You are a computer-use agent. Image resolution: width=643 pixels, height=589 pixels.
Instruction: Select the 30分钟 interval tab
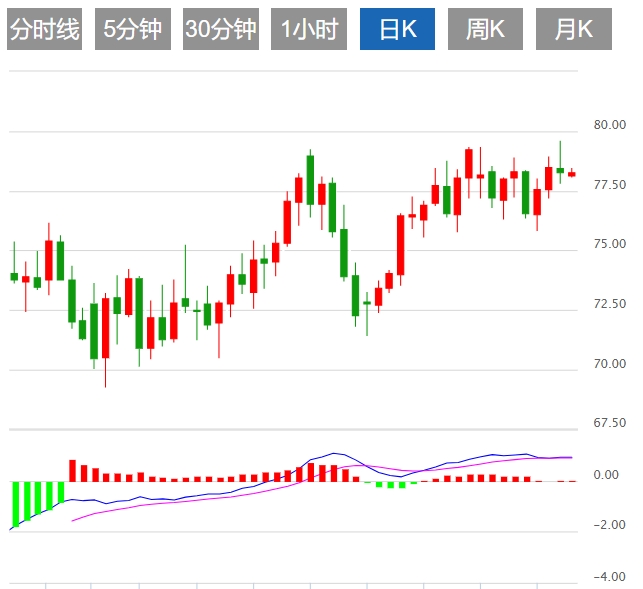point(221,29)
